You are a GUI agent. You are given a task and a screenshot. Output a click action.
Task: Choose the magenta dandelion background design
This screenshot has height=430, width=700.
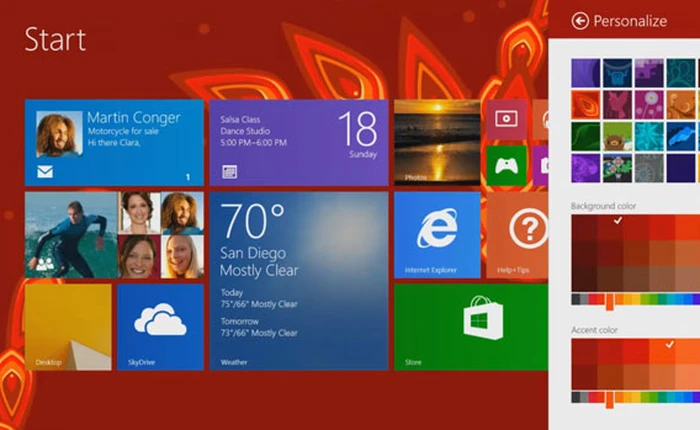[x=649, y=104]
